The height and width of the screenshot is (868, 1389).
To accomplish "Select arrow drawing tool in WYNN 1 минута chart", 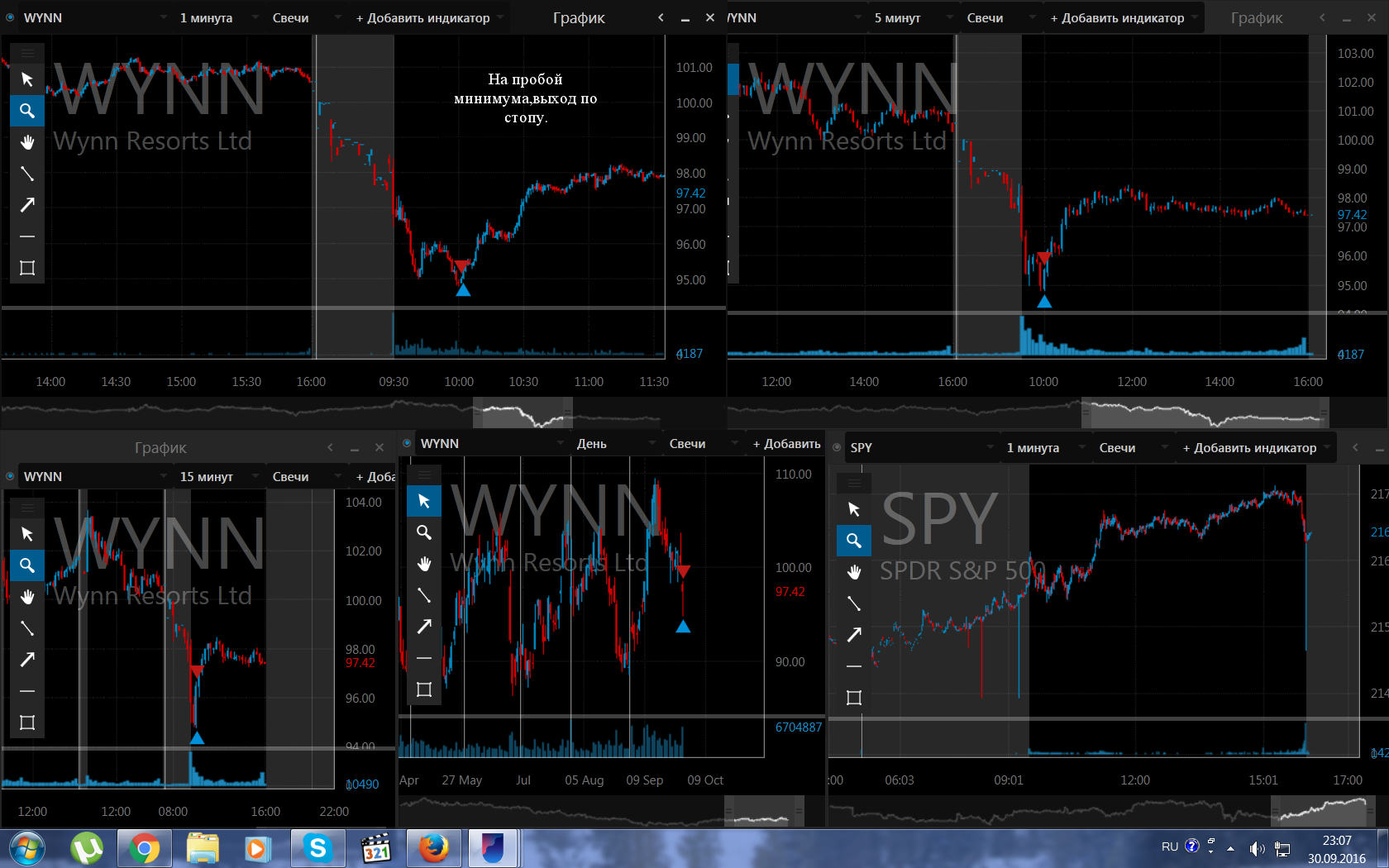I will 27,205.
